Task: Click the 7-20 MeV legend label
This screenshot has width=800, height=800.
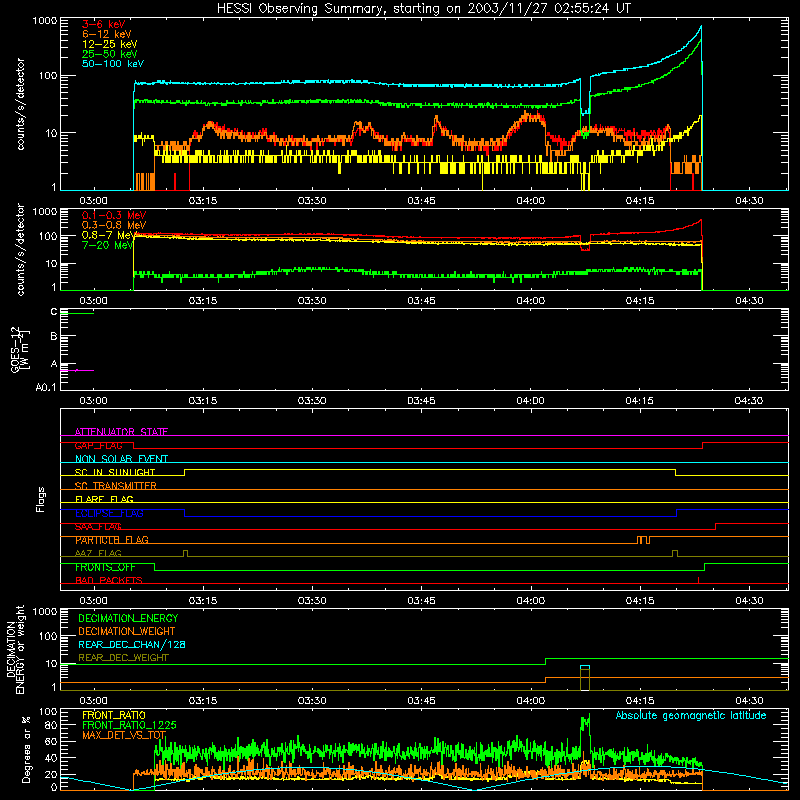Action: pyautogui.click(x=108, y=245)
